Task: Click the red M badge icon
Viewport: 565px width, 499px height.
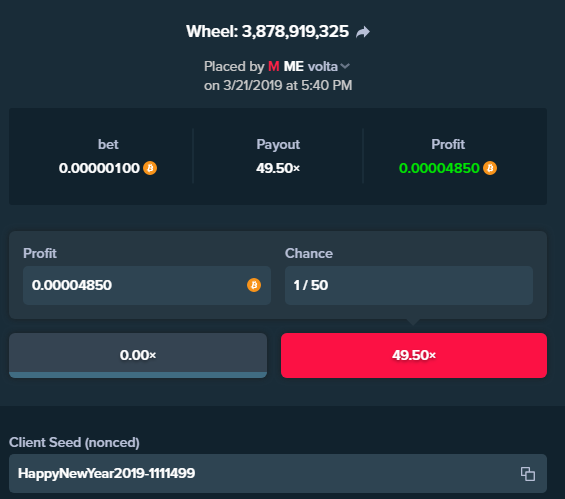Action: point(274,66)
